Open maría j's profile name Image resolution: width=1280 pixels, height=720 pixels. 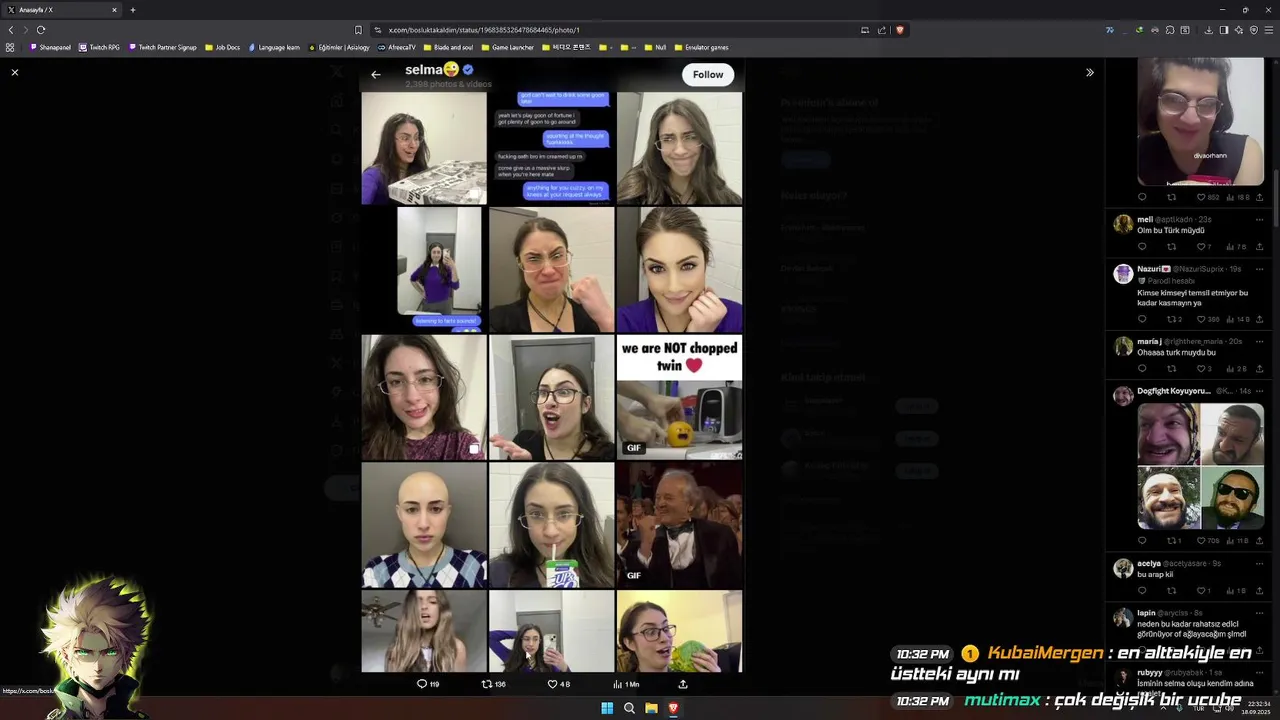(1149, 341)
